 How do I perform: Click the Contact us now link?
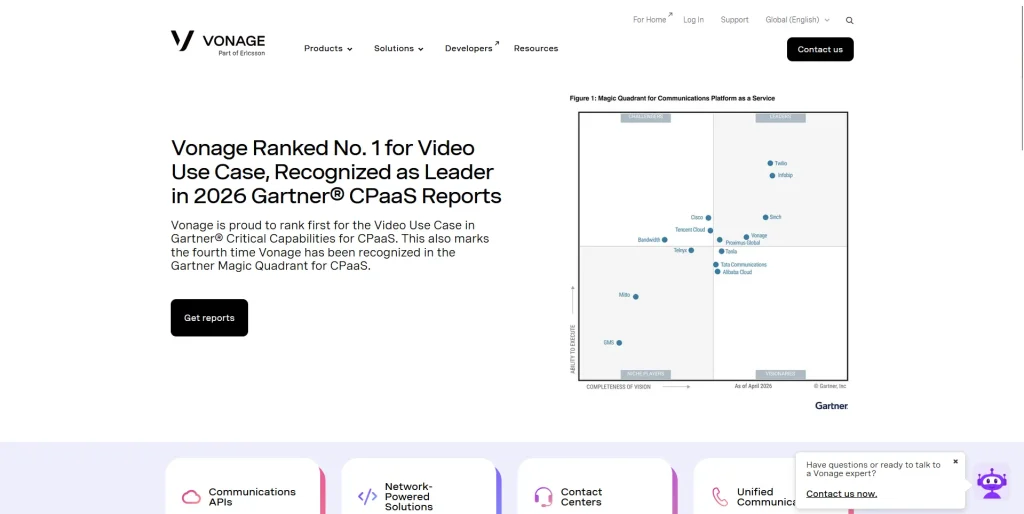[841, 494]
